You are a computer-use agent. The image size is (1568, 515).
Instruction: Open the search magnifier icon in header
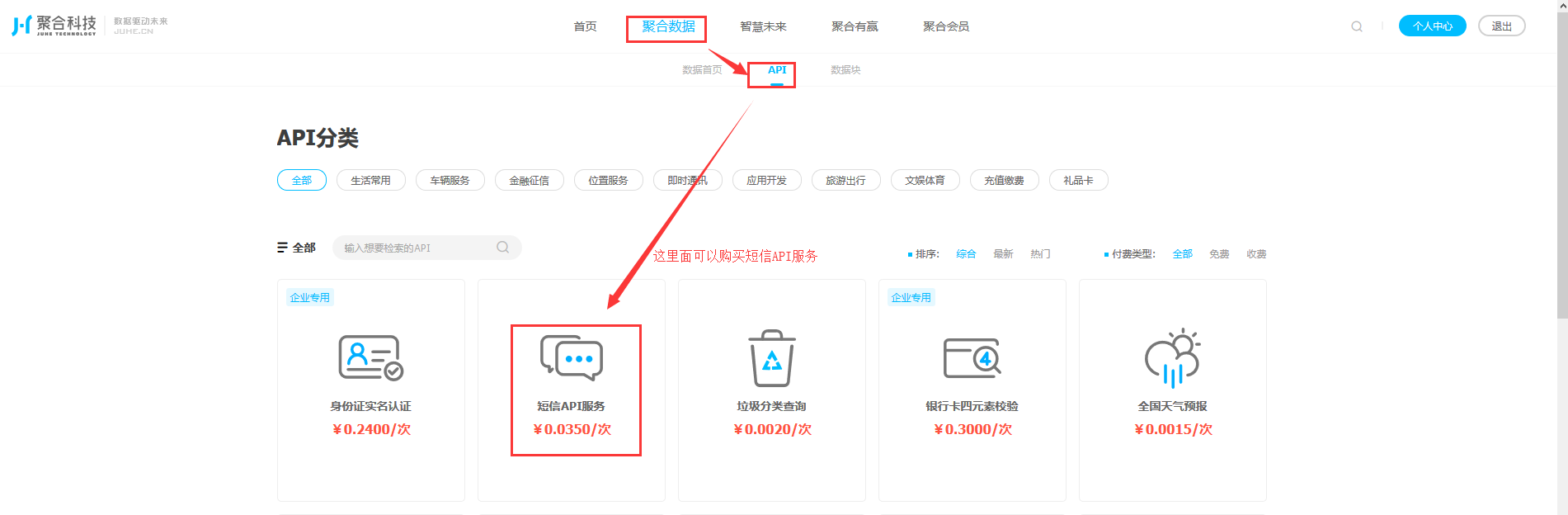click(1356, 26)
